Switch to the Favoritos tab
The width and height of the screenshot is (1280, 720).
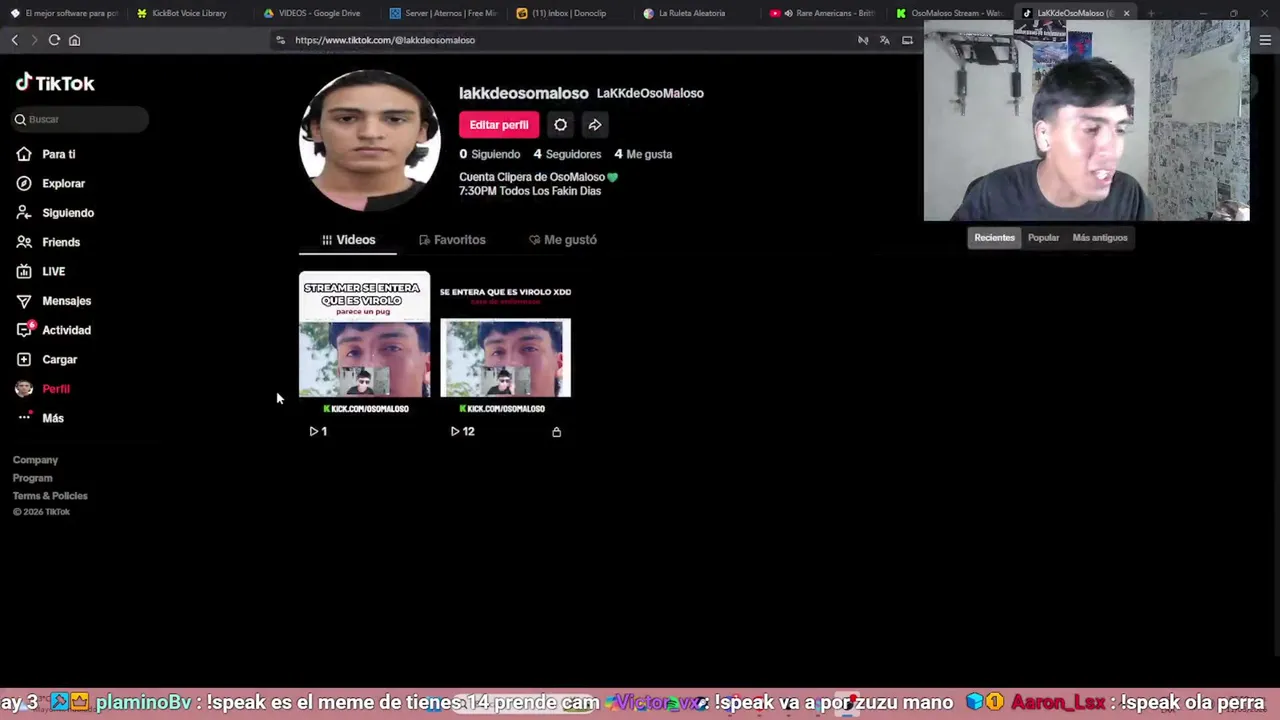point(452,240)
